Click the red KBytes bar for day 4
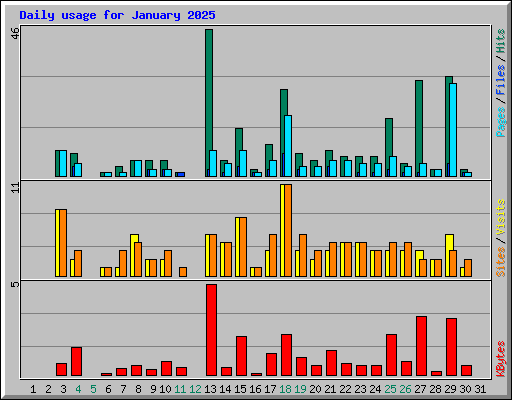 76,362
